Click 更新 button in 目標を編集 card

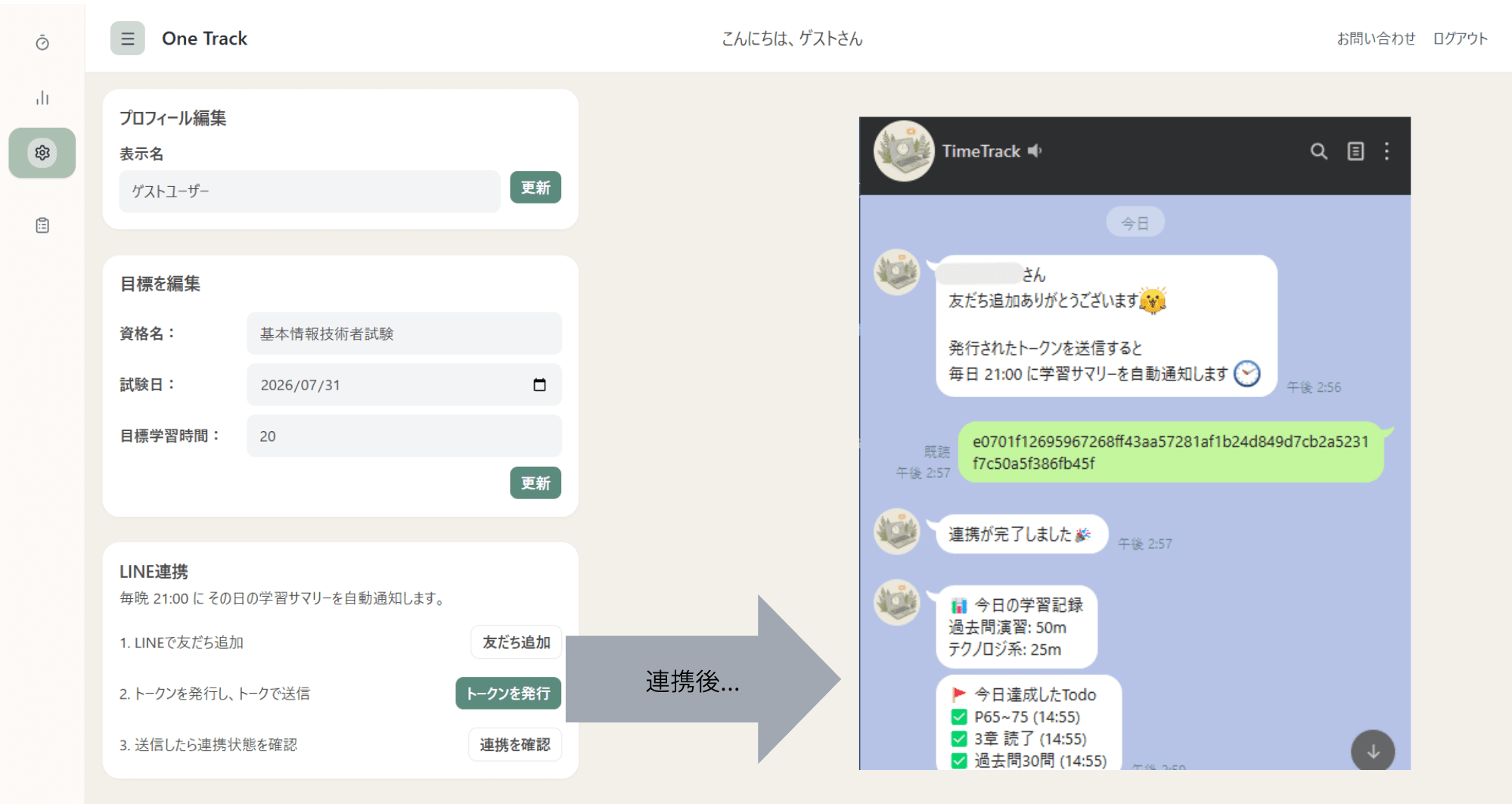[536, 483]
